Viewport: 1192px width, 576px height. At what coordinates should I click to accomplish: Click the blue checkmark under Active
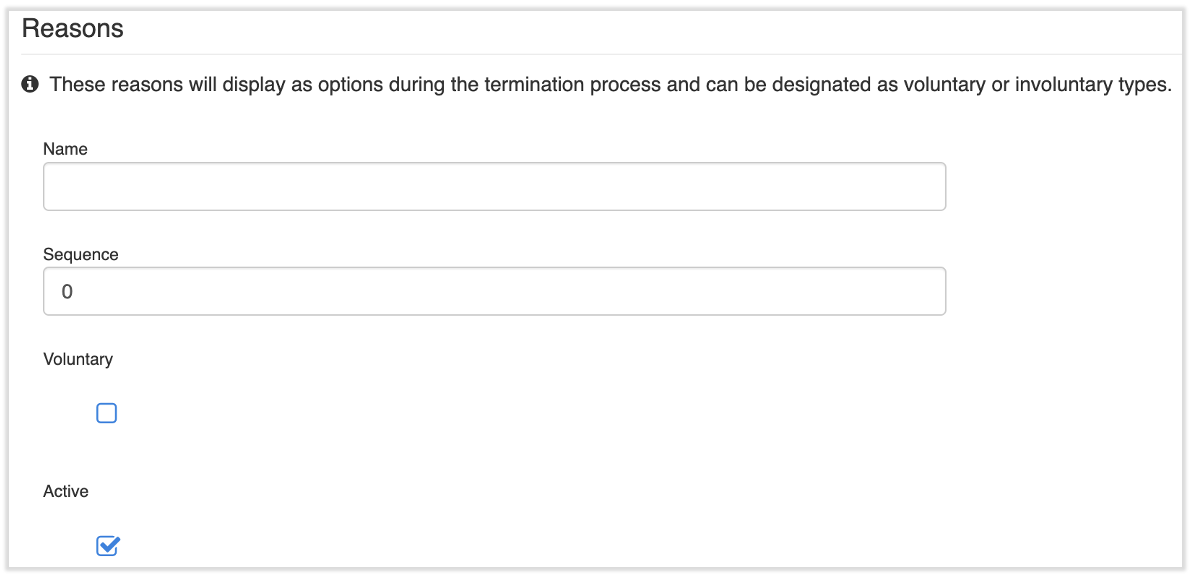(x=107, y=546)
